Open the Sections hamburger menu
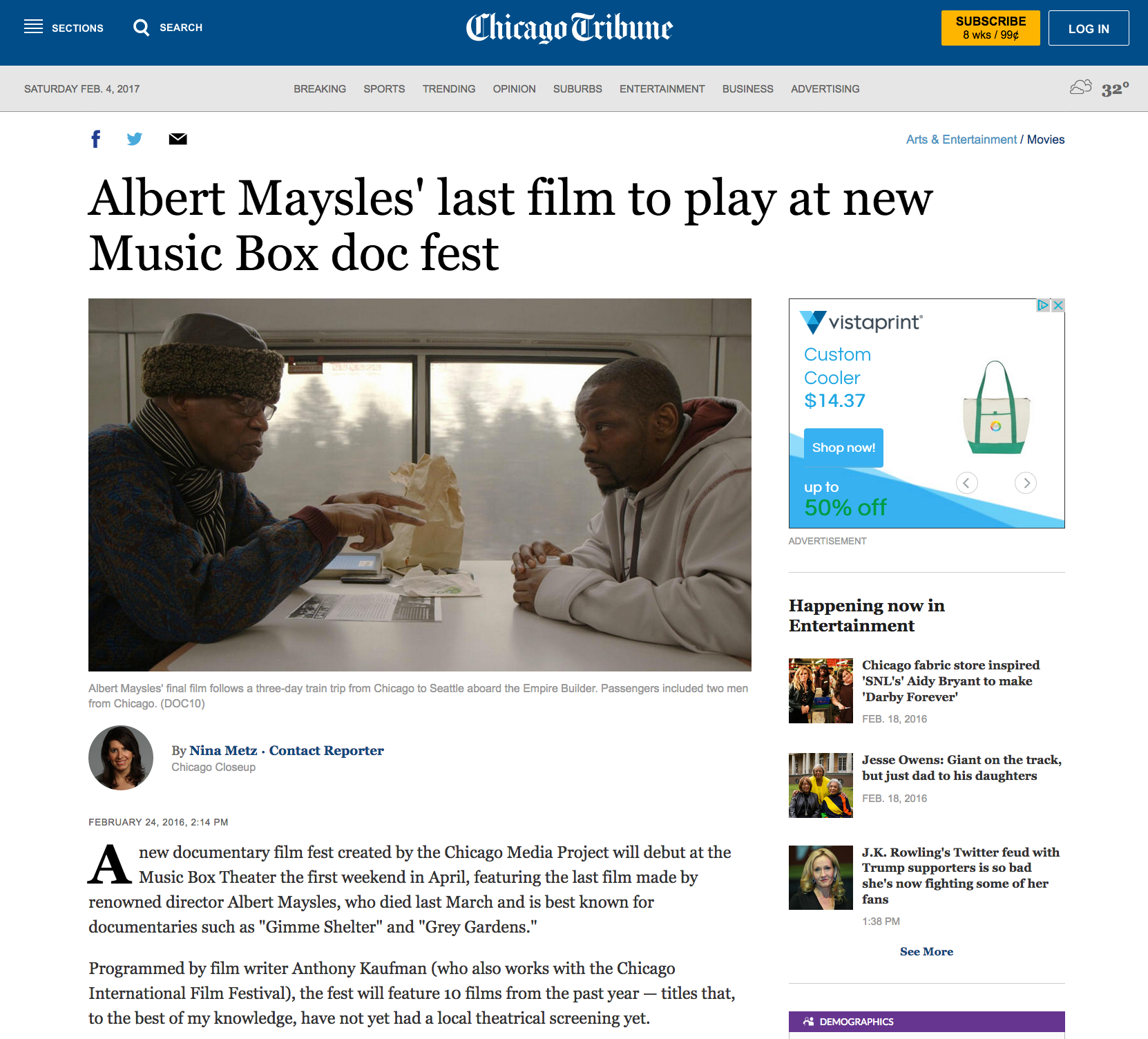Screen dimensions: 1148x1039 coord(33,27)
